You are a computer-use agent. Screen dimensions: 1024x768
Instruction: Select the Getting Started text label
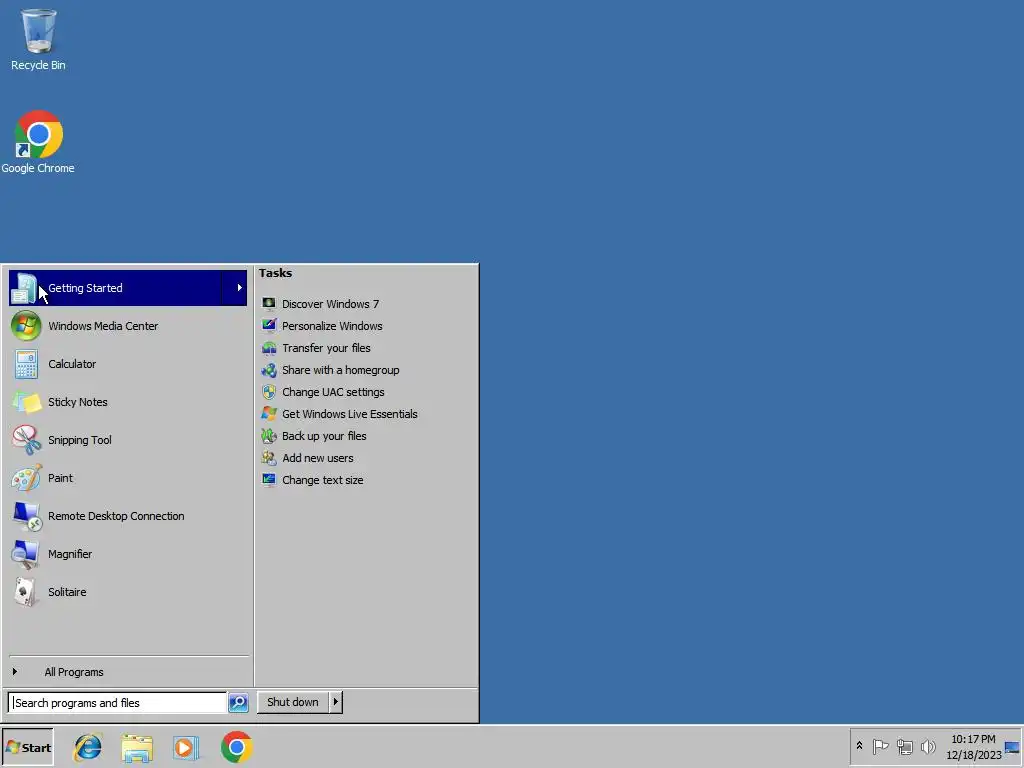click(85, 288)
